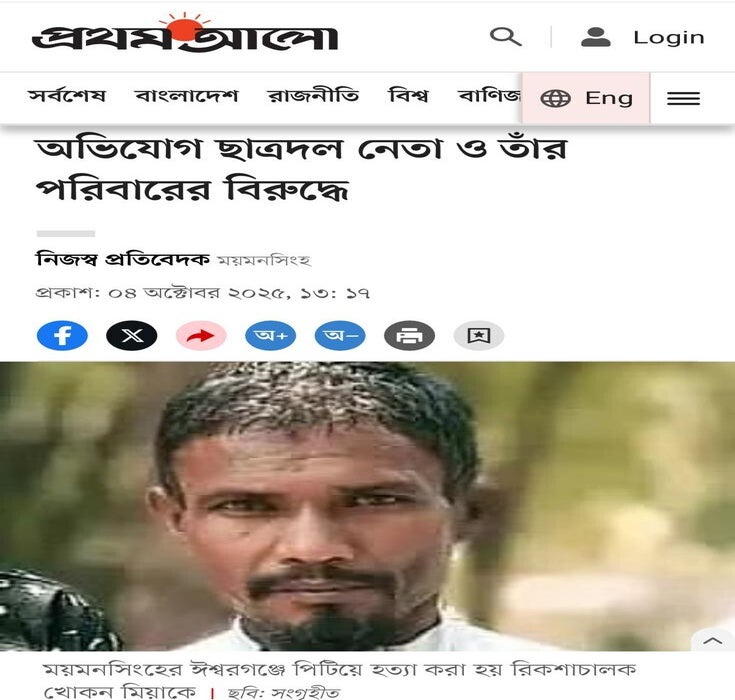The width and height of the screenshot is (735, 700).
Task: Open the hamburger menu
Action: click(683, 98)
